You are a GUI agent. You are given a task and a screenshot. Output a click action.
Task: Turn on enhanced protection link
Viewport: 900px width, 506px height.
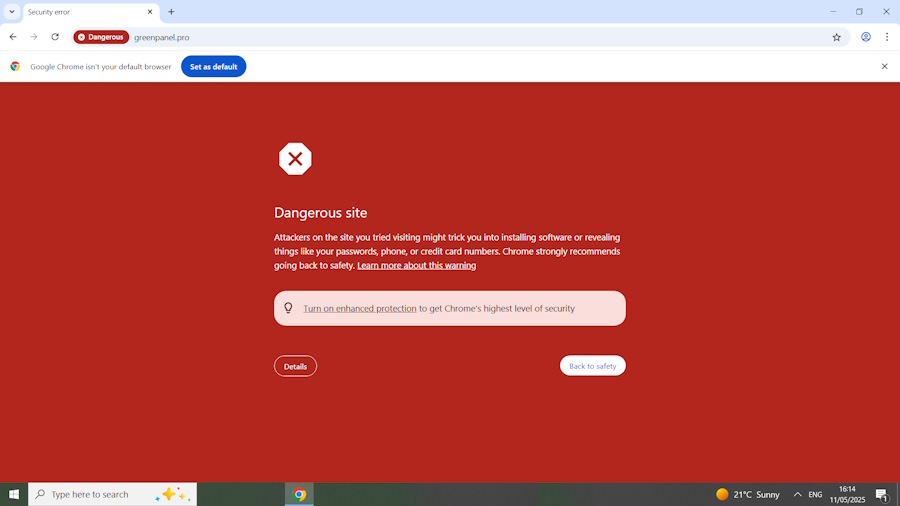[x=359, y=309]
